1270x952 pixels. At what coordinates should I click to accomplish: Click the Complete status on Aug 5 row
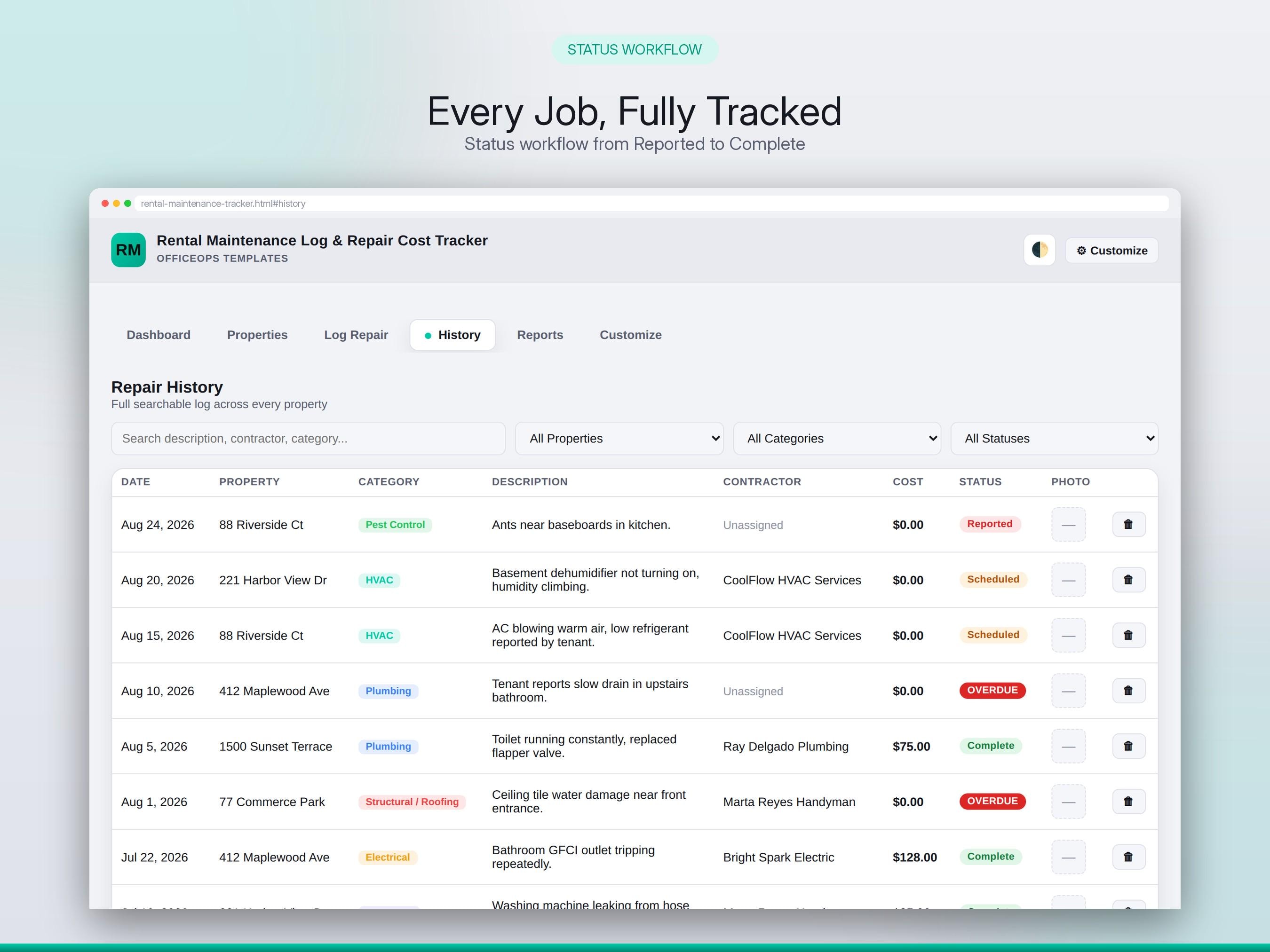[x=991, y=746]
